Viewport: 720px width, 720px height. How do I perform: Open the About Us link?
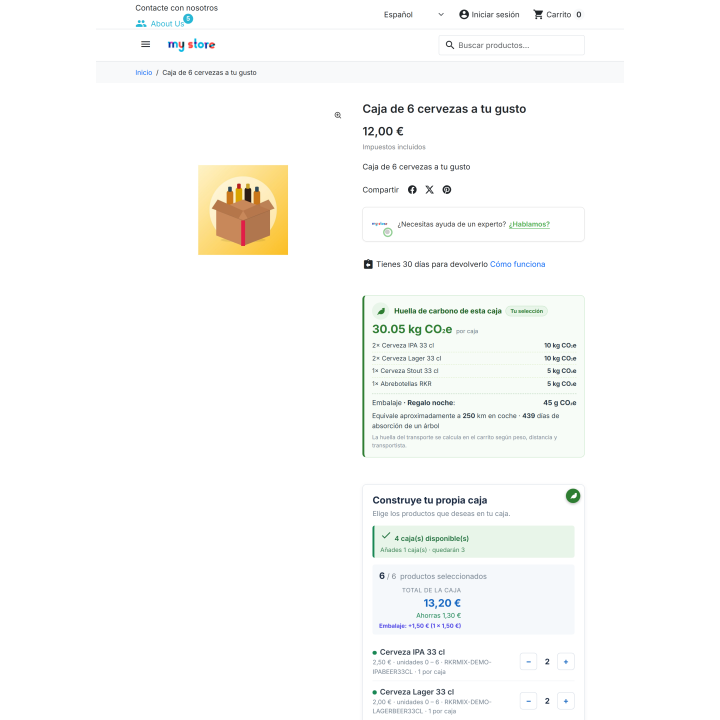pyautogui.click(x=167, y=23)
